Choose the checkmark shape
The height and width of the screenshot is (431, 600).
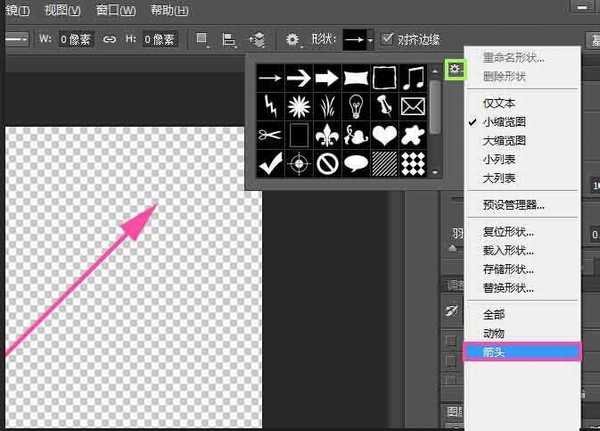(270, 163)
